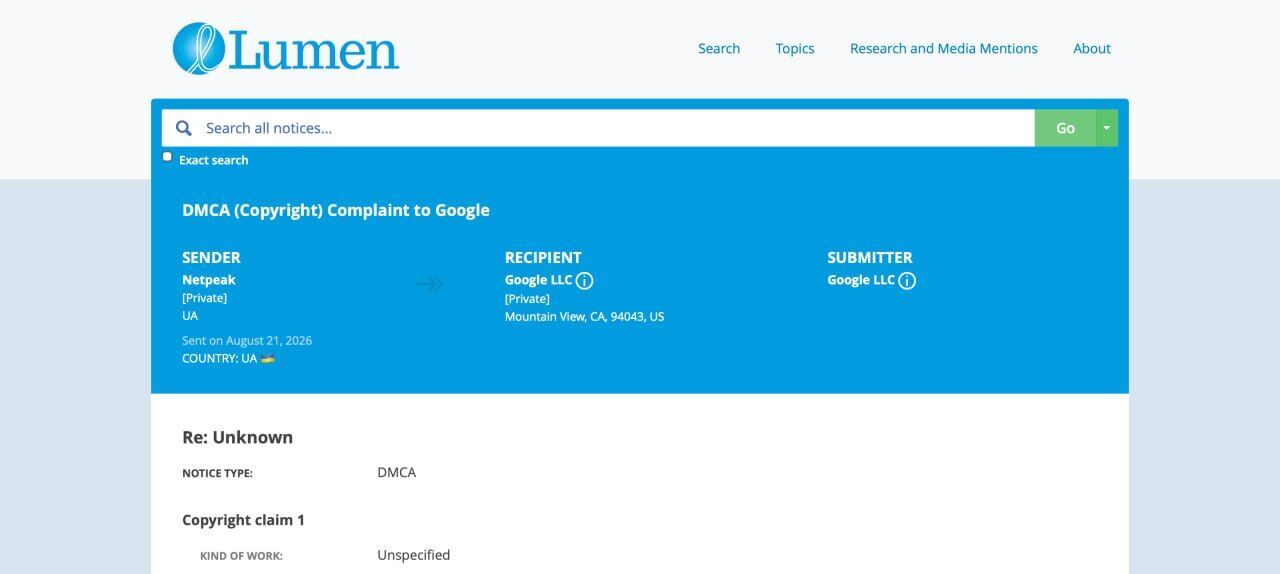Viewport: 1280px width, 574px height.
Task: Open submitter Google LLC link
Action: click(861, 280)
